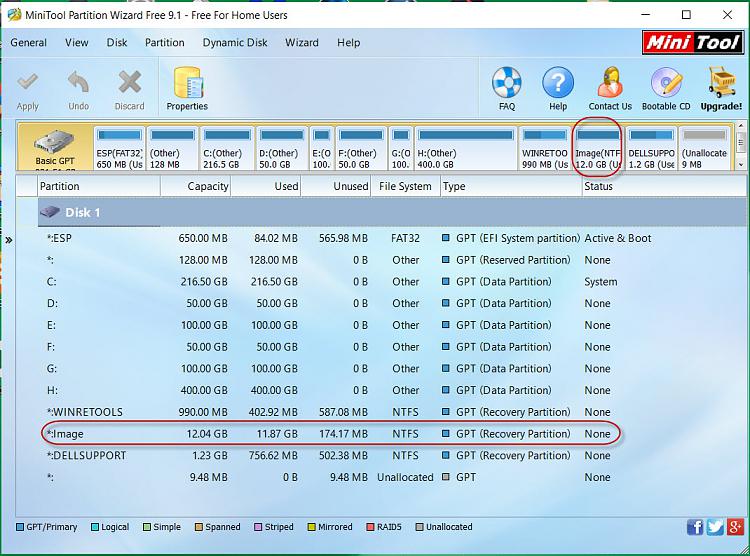Select the H: partition row

(x=391, y=390)
